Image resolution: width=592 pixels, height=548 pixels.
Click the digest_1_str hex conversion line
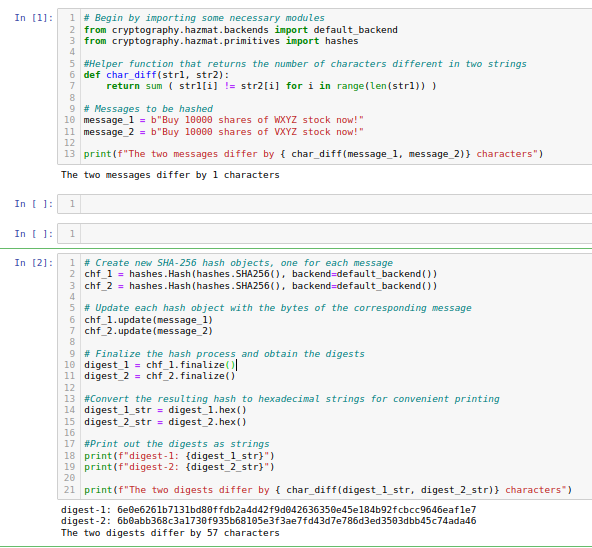(165, 410)
